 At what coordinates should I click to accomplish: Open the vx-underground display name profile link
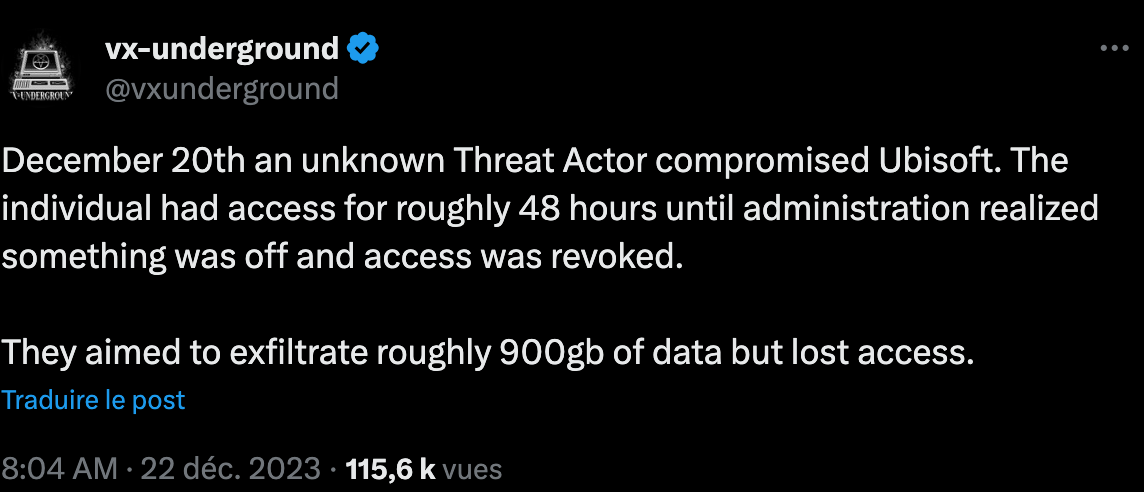223,49
